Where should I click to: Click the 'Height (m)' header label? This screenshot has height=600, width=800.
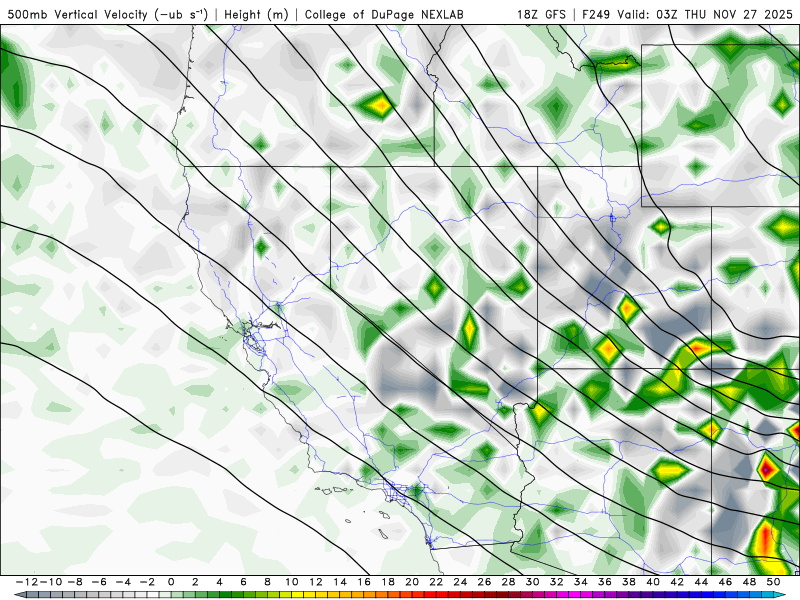click(x=256, y=14)
